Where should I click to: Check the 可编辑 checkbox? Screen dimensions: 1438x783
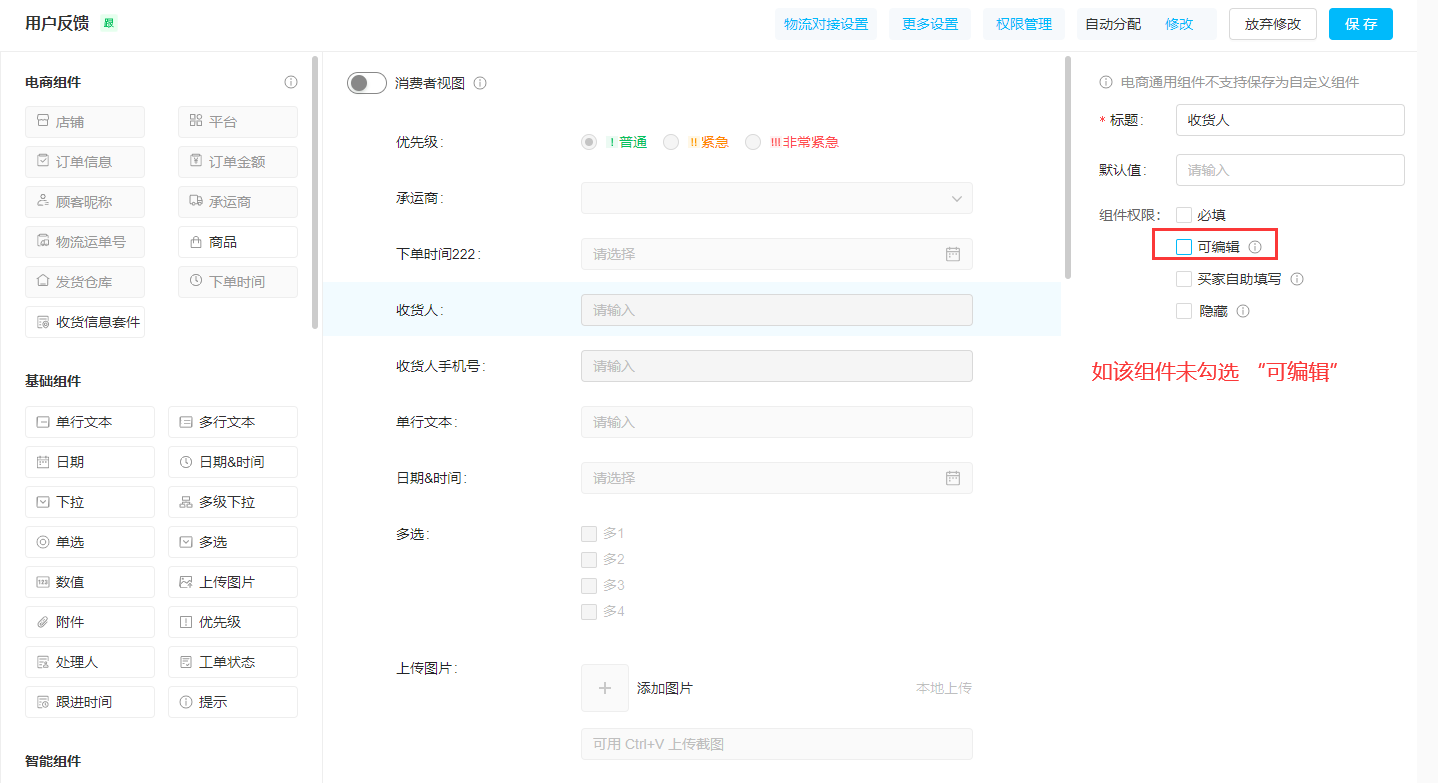1184,246
